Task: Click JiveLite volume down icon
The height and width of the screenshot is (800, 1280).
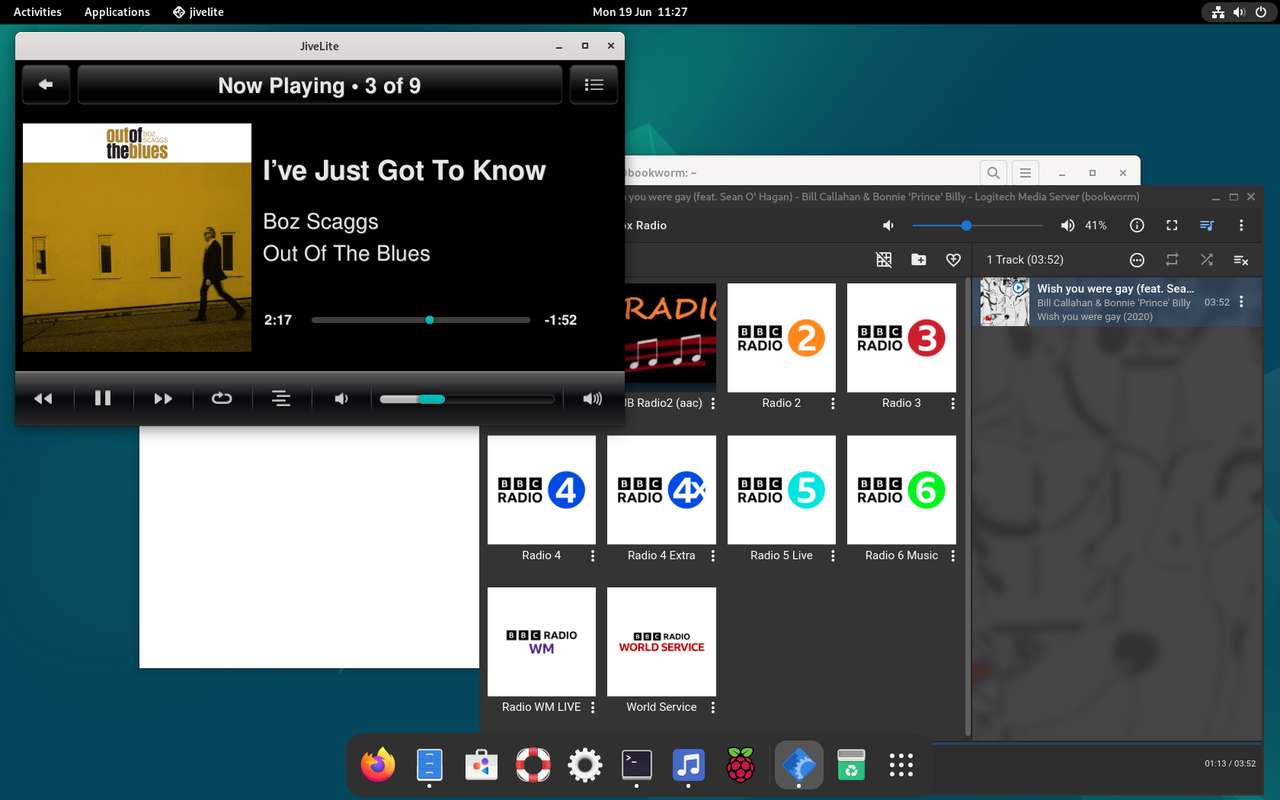Action: tap(341, 398)
